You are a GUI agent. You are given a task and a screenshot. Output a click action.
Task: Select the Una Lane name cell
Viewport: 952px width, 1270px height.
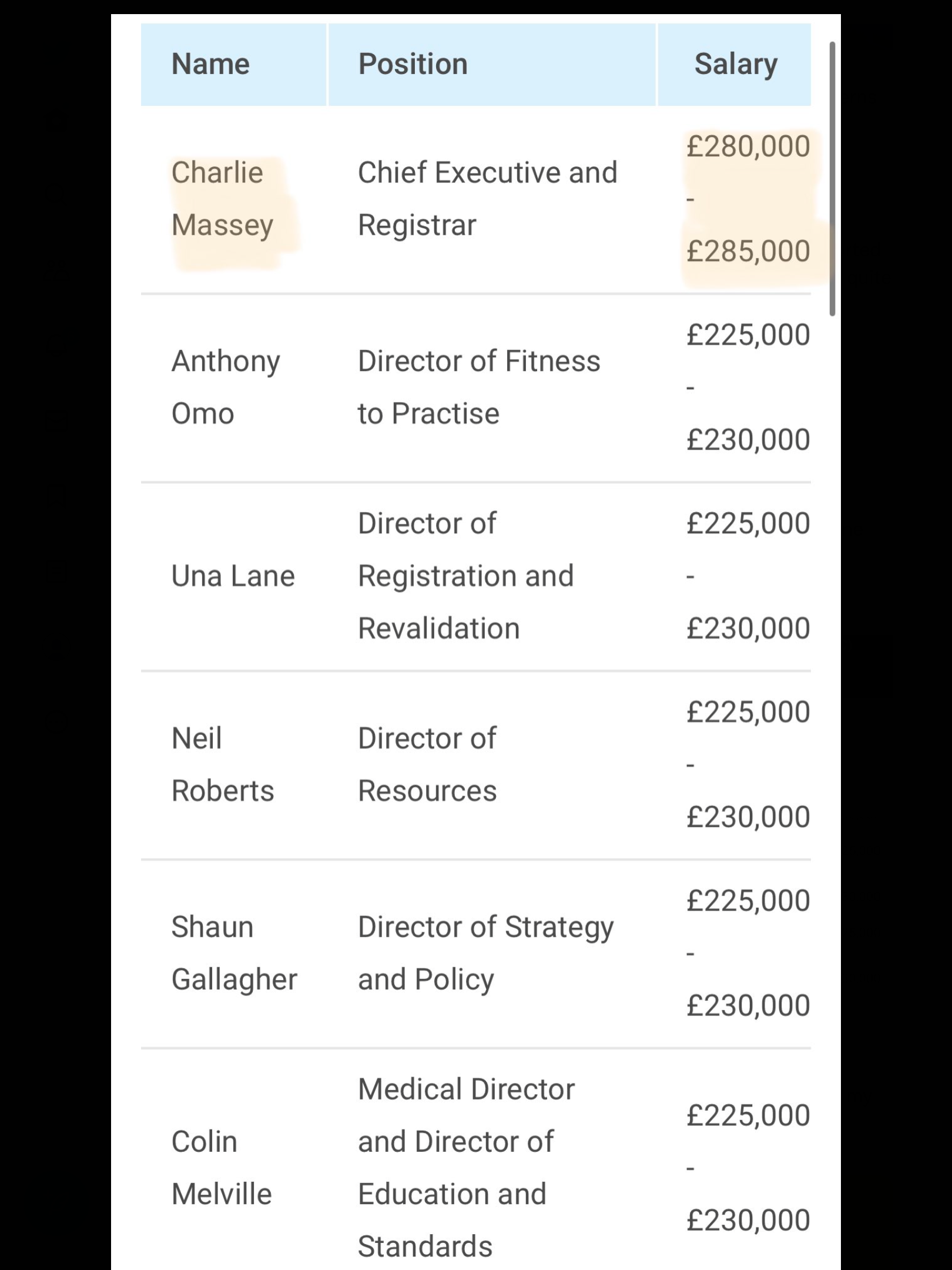click(x=233, y=576)
